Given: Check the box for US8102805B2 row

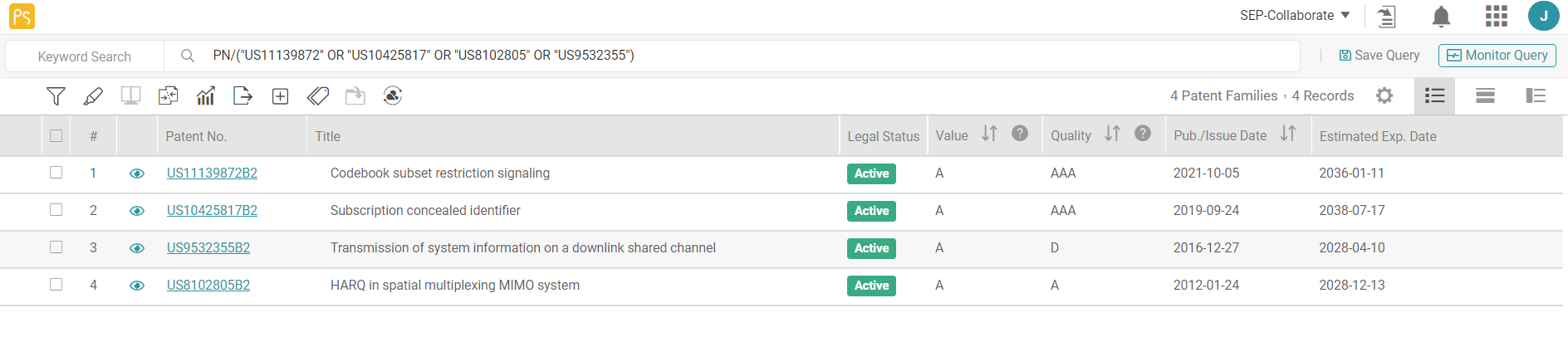Looking at the screenshot, I should pos(56,285).
